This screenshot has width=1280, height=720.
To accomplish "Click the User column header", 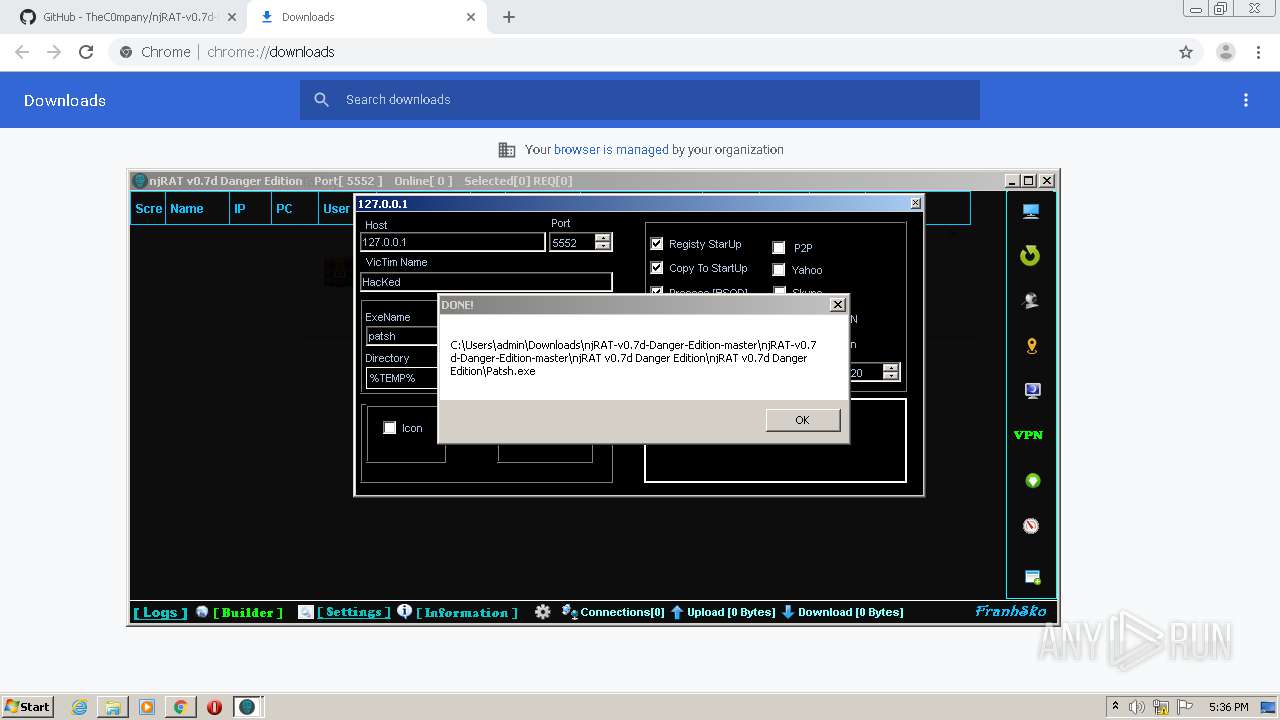I will (x=336, y=209).
